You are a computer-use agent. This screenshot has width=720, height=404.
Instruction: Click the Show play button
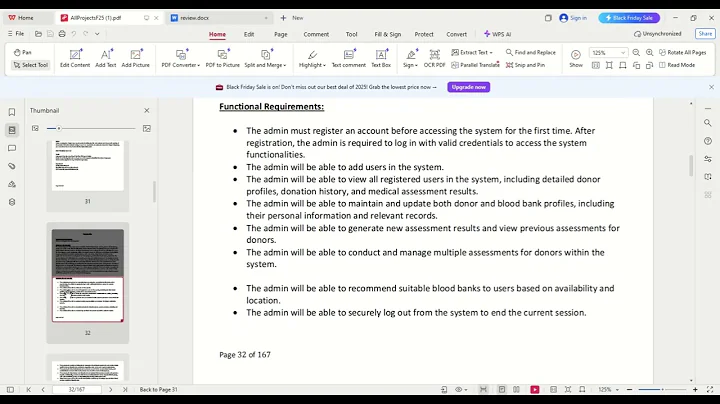click(x=576, y=58)
